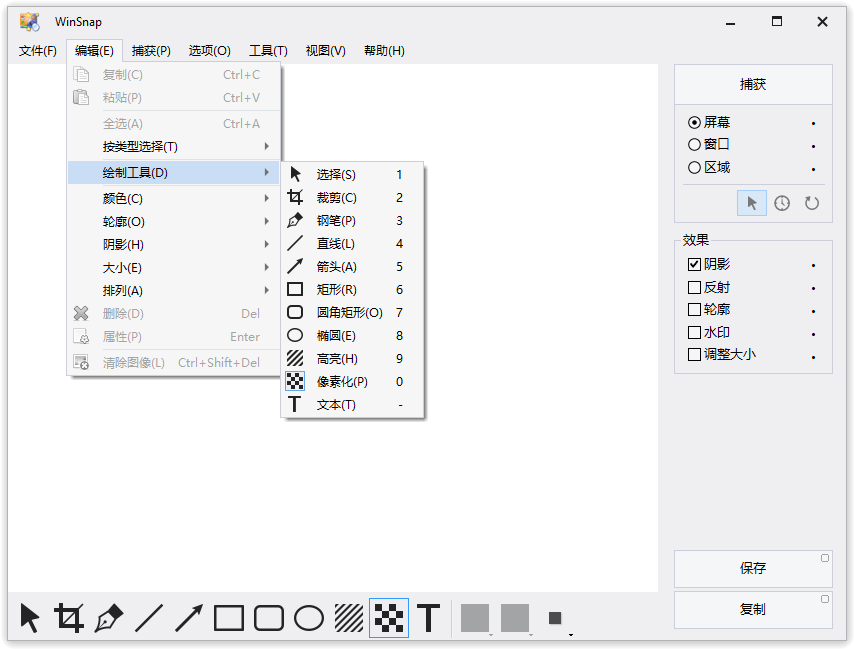Image resolution: width=854 pixels, height=649 pixels.
Task: Open the 捕获(P) menu in menu bar
Action: click(151, 51)
